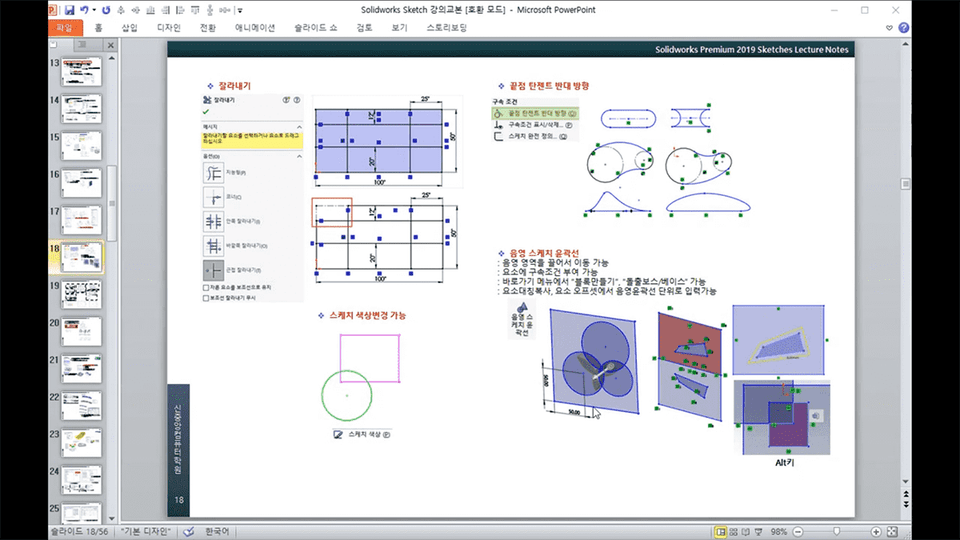The width and height of the screenshot is (960, 540).
Task: Select slide 24 thumbnail
Action: click(x=81, y=480)
